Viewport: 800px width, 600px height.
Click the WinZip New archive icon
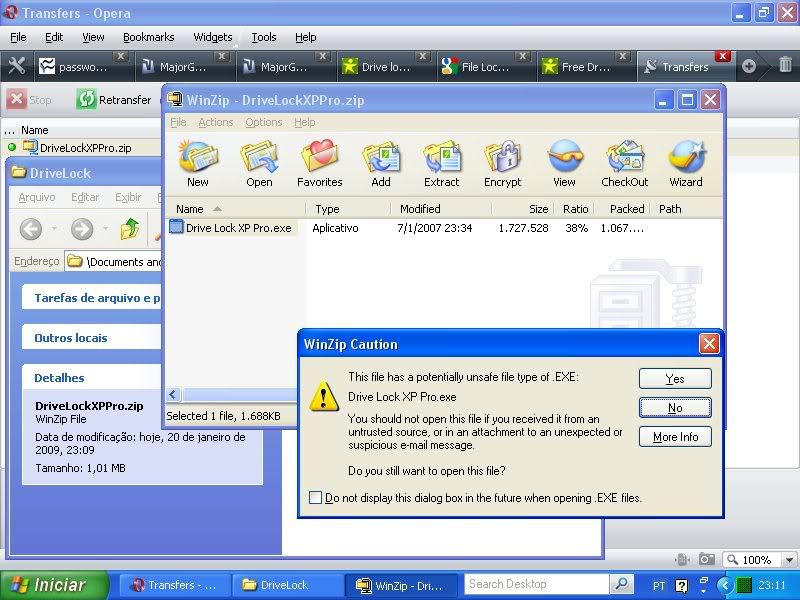click(197, 164)
